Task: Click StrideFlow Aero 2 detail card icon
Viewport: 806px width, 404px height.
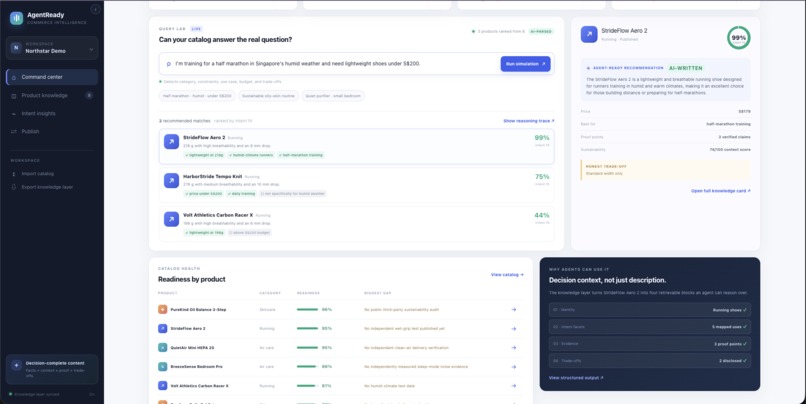Action: [x=589, y=34]
